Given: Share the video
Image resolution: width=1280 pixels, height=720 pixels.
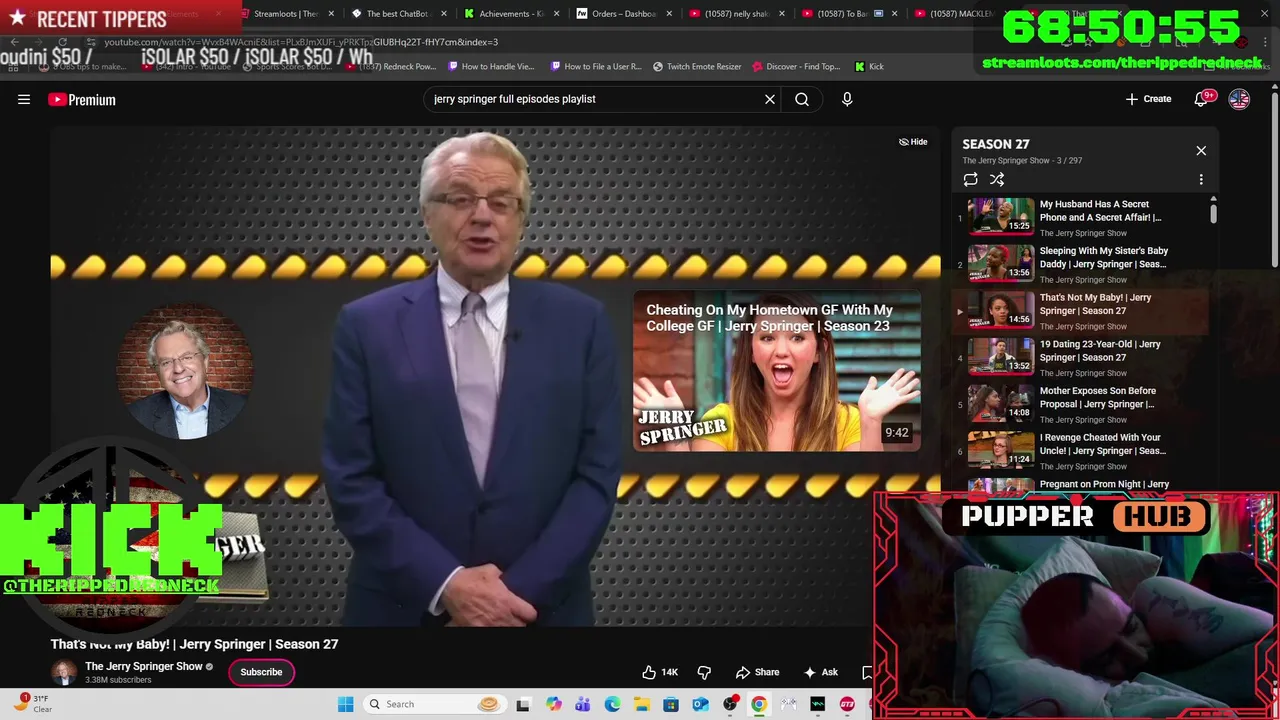Looking at the screenshot, I should [757, 672].
